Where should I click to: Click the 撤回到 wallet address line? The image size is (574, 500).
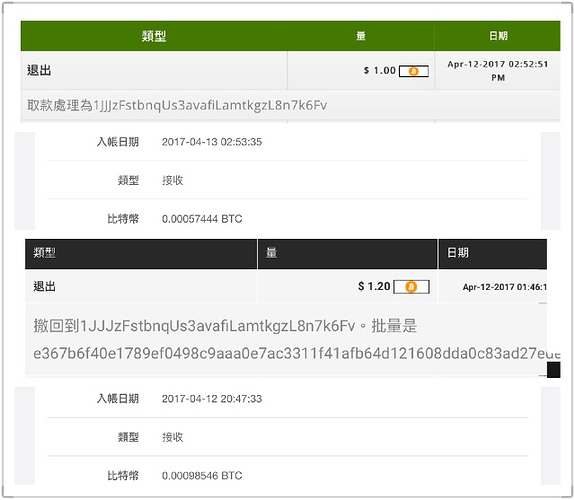(225, 326)
